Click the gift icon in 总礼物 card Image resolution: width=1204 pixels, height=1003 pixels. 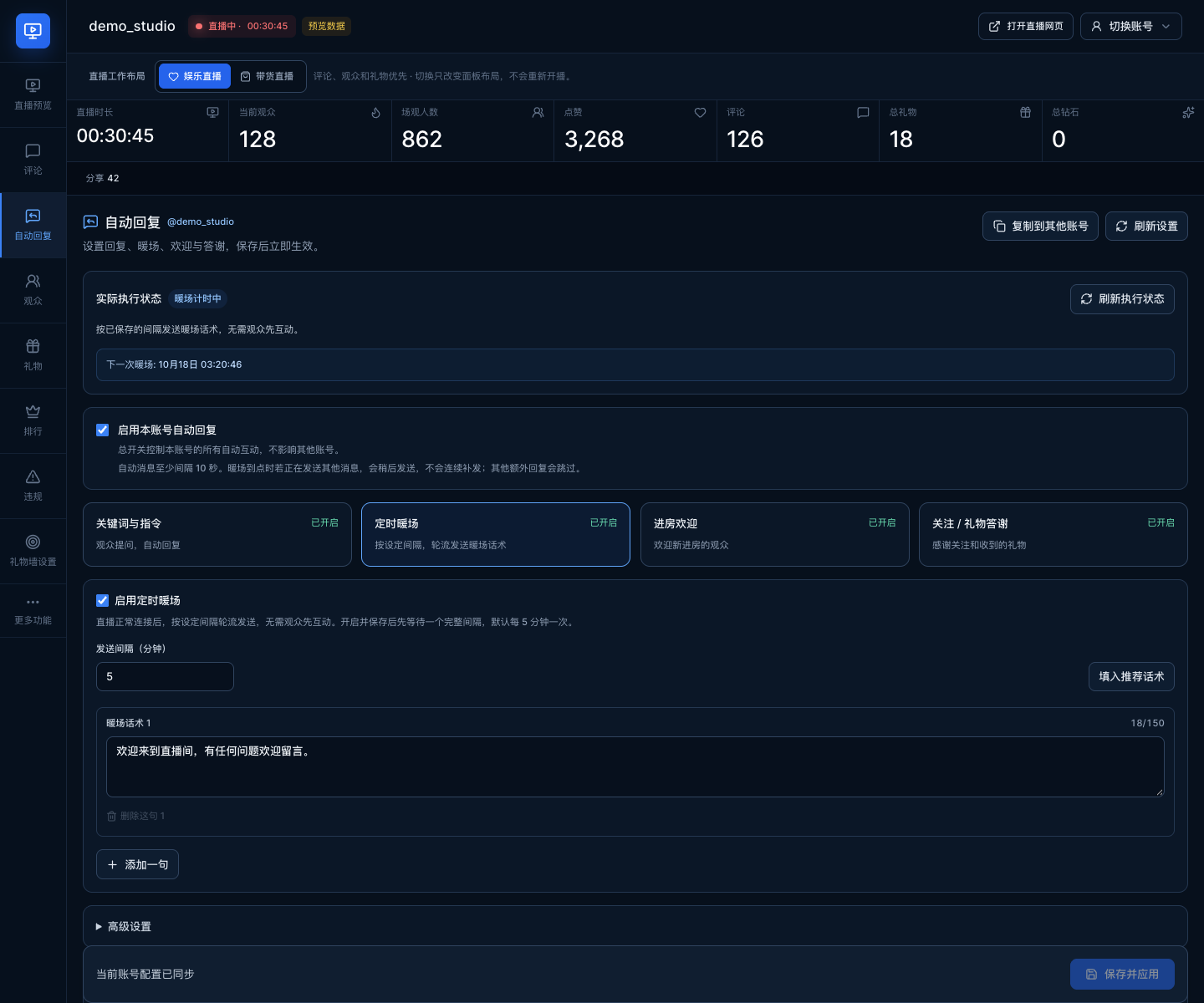1025,113
